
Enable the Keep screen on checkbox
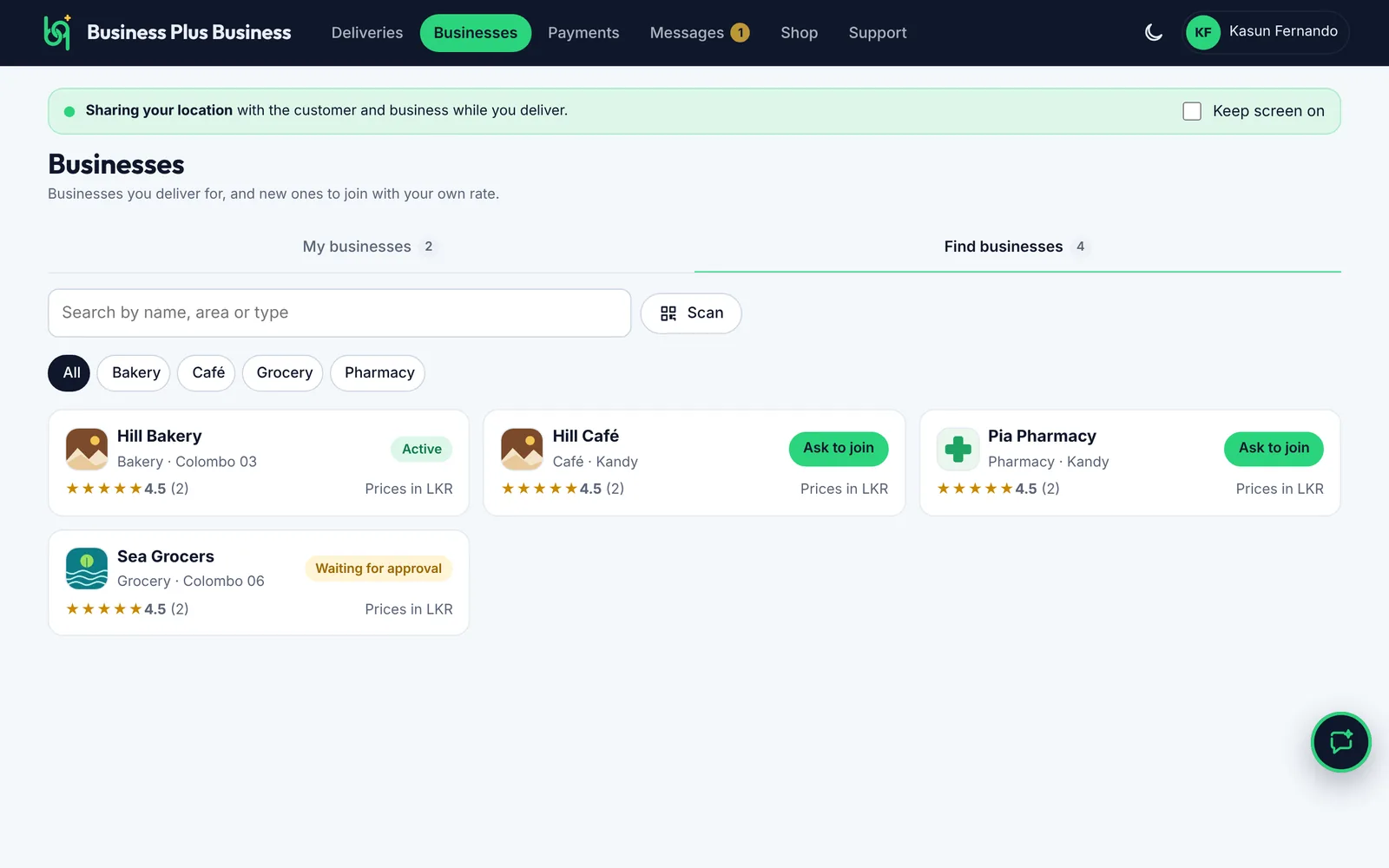tap(1192, 111)
